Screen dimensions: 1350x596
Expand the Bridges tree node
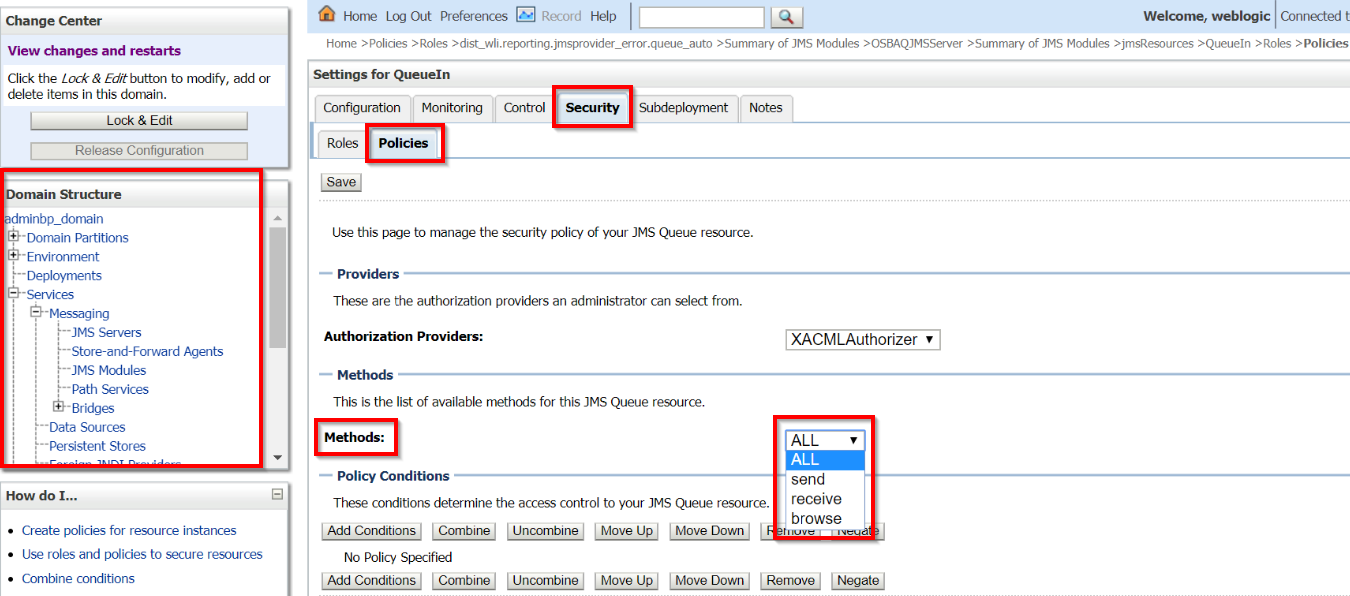pos(59,407)
